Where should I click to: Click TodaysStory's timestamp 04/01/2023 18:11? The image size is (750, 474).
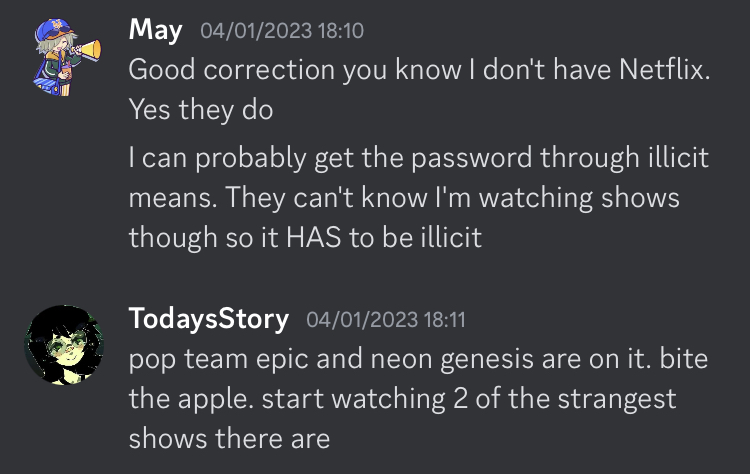tap(386, 320)
